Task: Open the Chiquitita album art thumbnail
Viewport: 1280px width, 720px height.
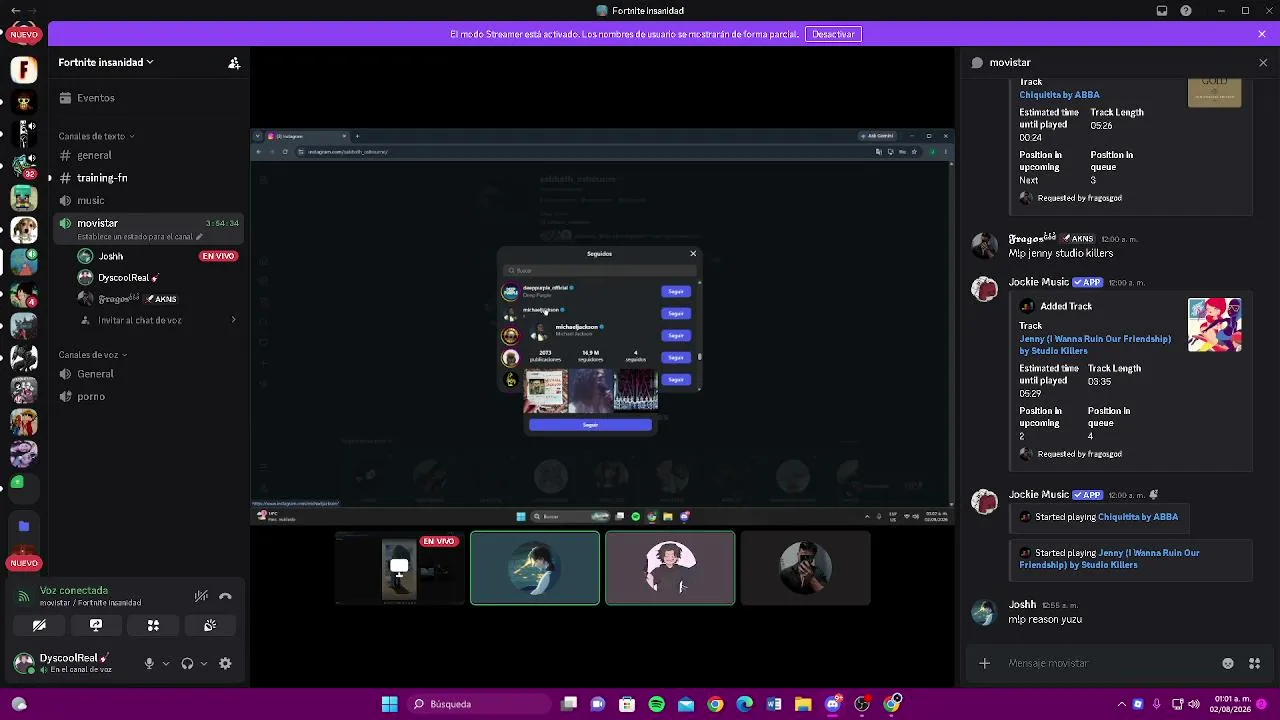Action: 1215,92
